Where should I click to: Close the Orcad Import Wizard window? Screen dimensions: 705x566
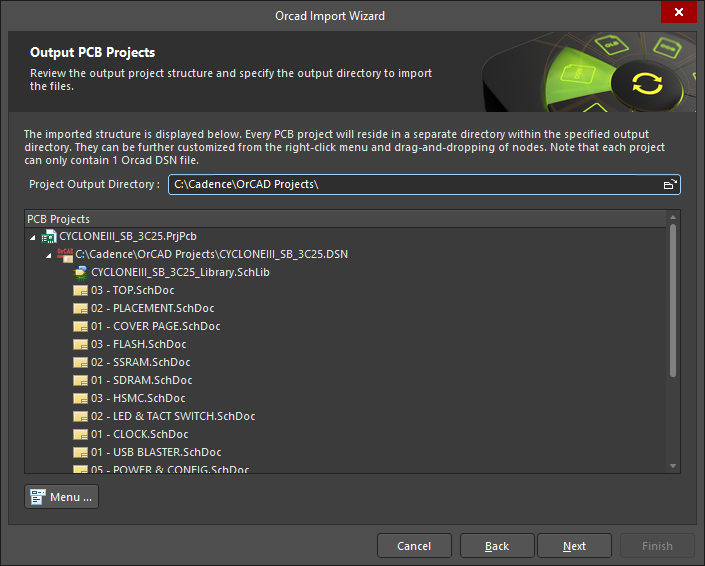tap(678, 12)
